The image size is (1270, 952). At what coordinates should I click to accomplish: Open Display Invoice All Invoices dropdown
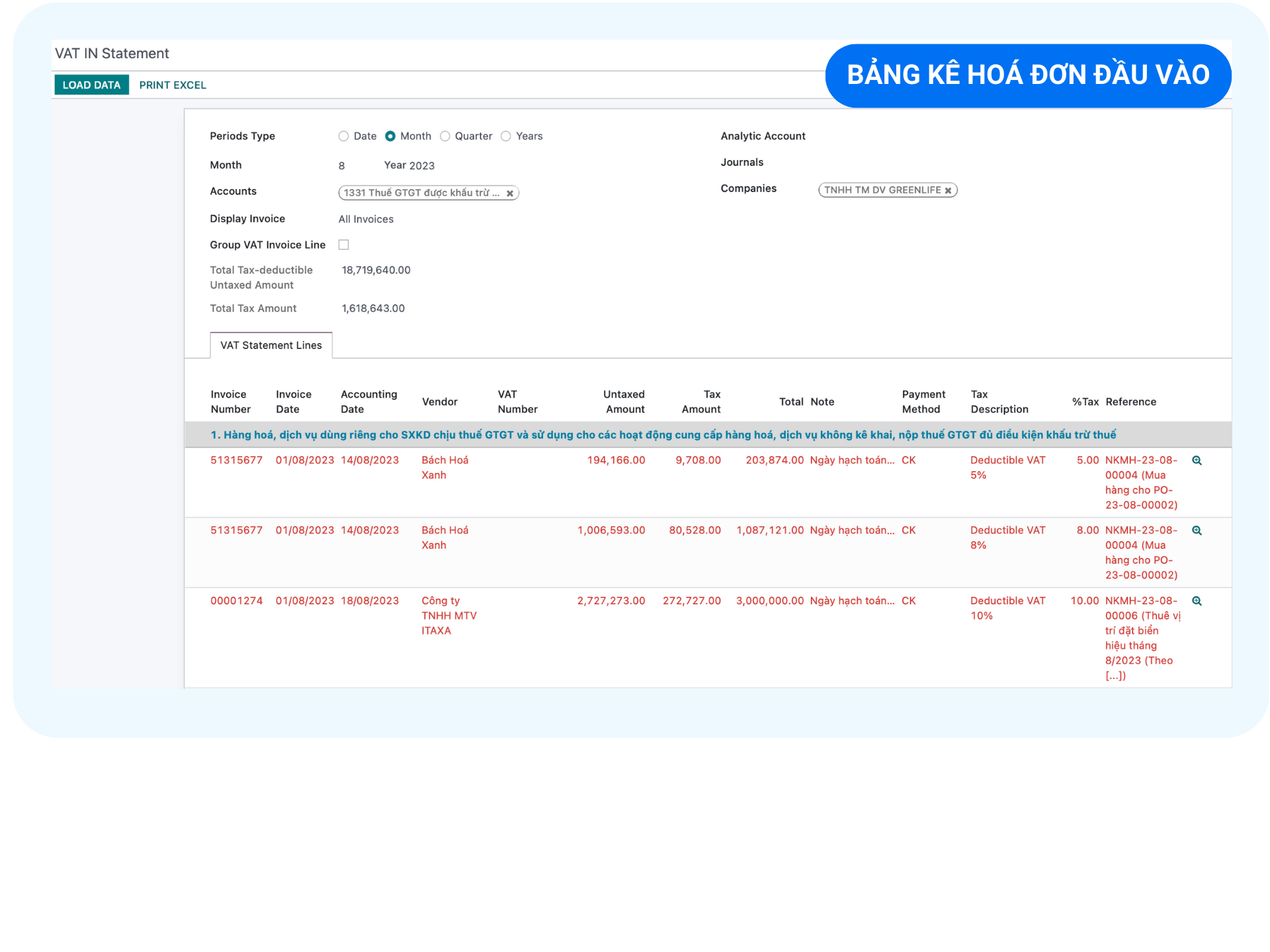pyautogui.click(x=366, y=219)
